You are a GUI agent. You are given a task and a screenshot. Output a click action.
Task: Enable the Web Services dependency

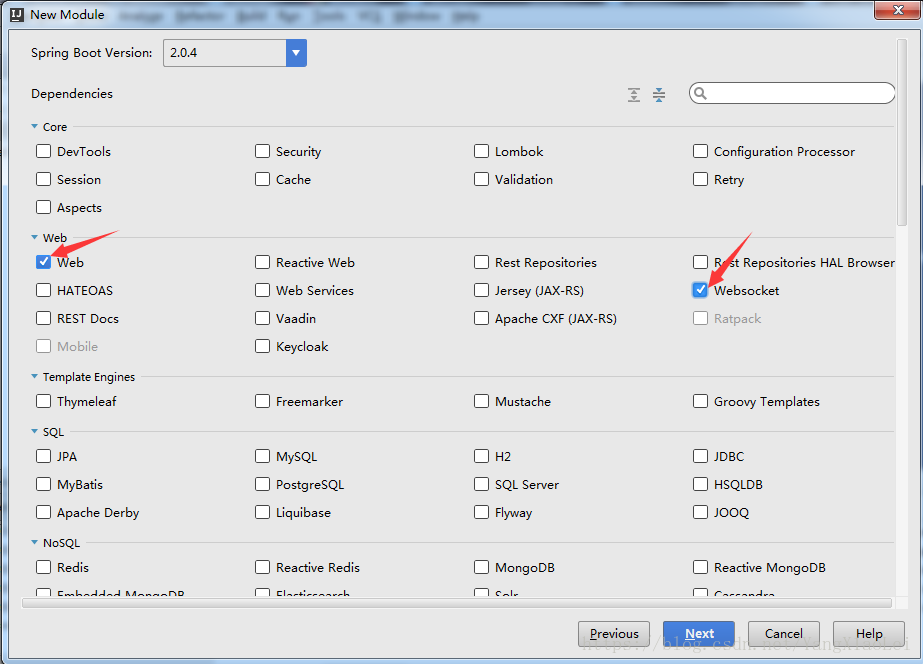pyautogui.click(x=263, y=290)
